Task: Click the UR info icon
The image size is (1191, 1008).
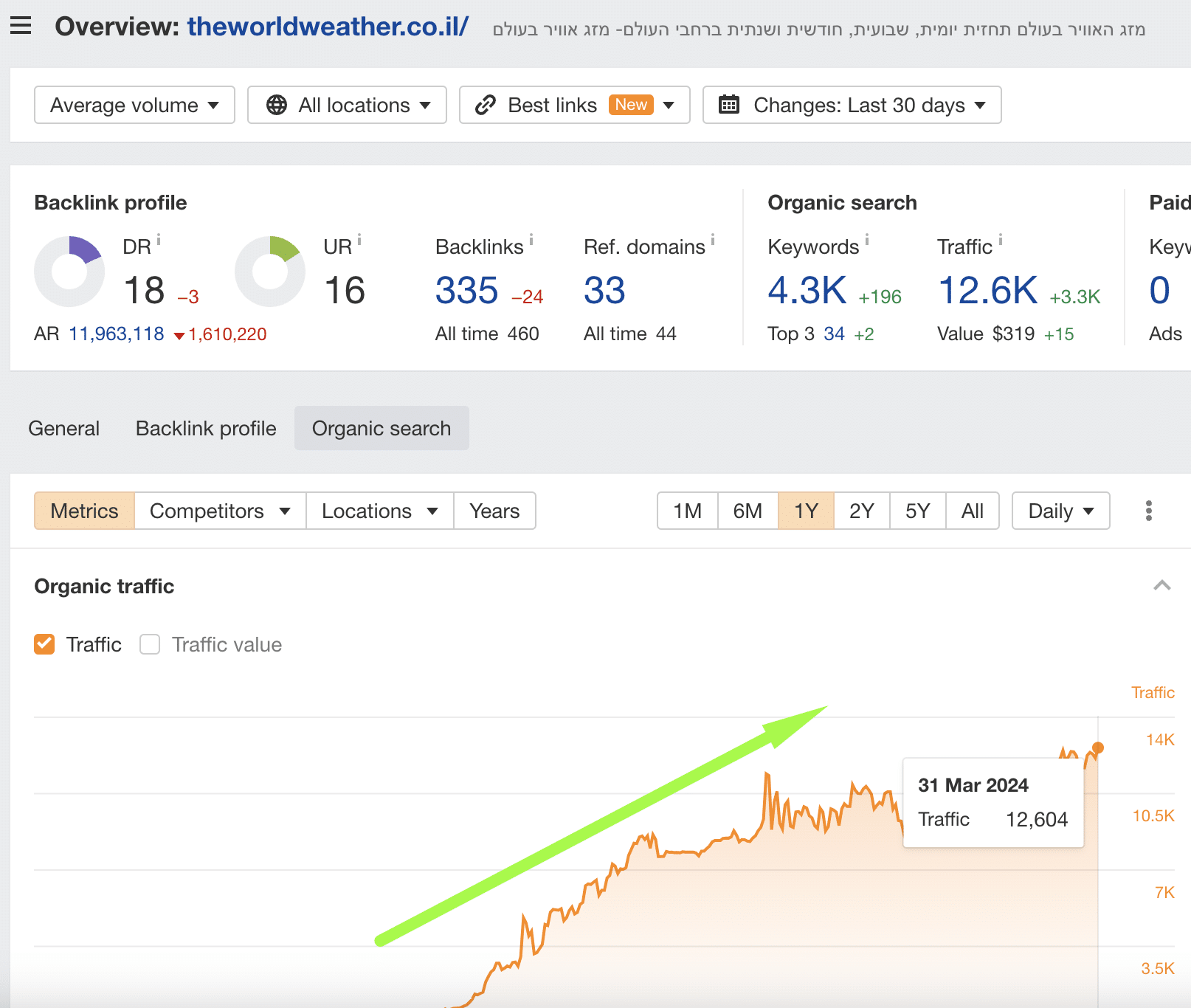Action: click(359, 240)
